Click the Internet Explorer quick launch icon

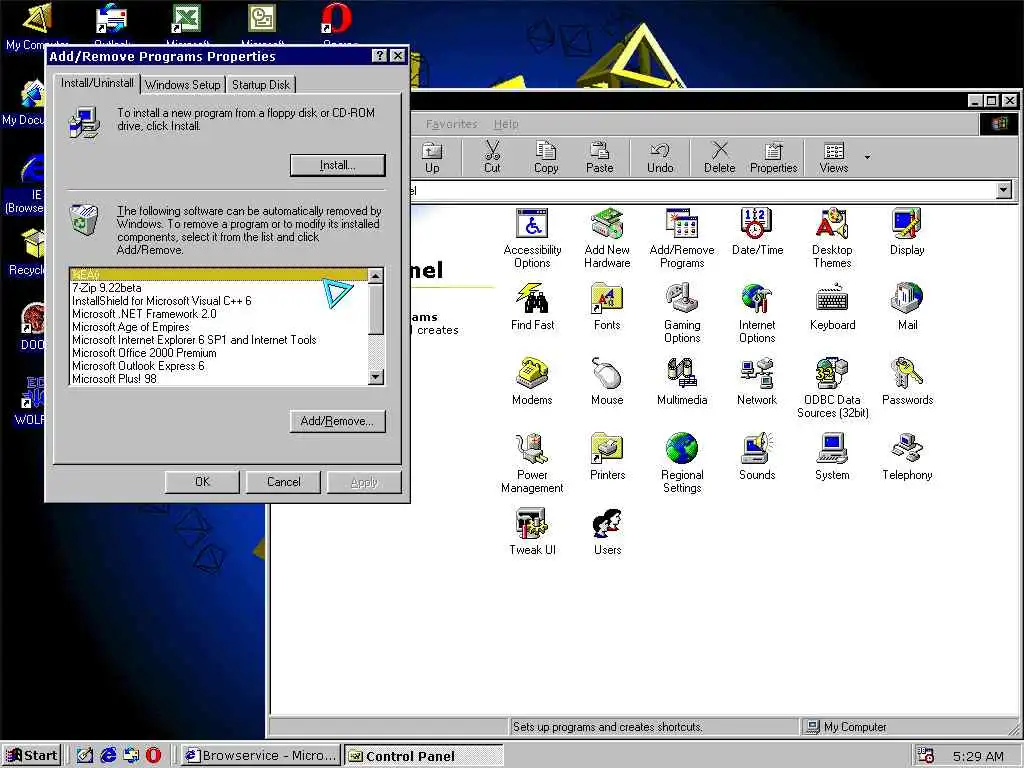click(x=108, y=756)
